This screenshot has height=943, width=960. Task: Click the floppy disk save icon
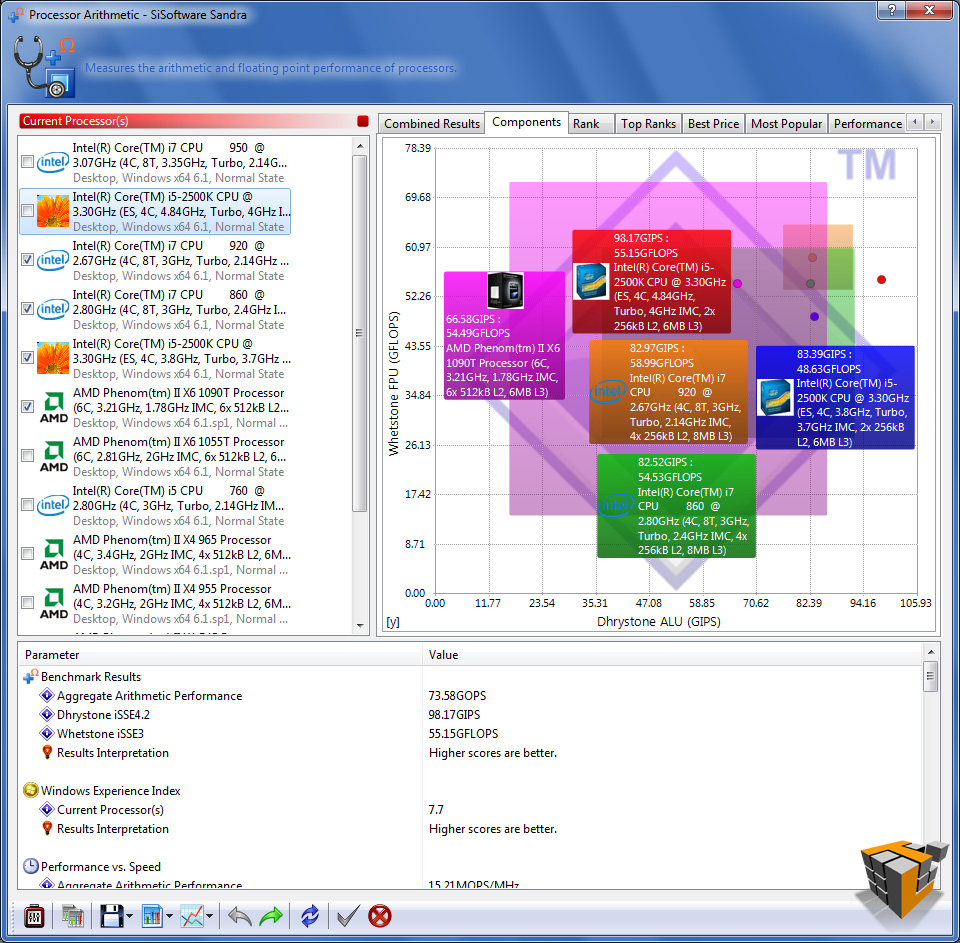111,916
